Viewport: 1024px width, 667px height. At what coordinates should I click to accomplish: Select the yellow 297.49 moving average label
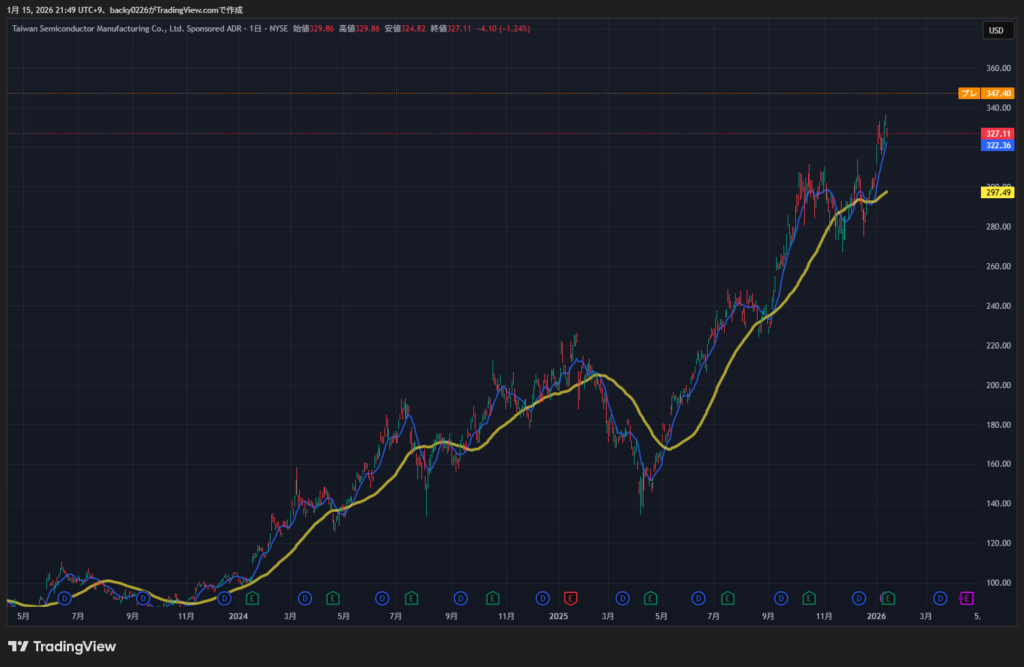pos(998,193)
